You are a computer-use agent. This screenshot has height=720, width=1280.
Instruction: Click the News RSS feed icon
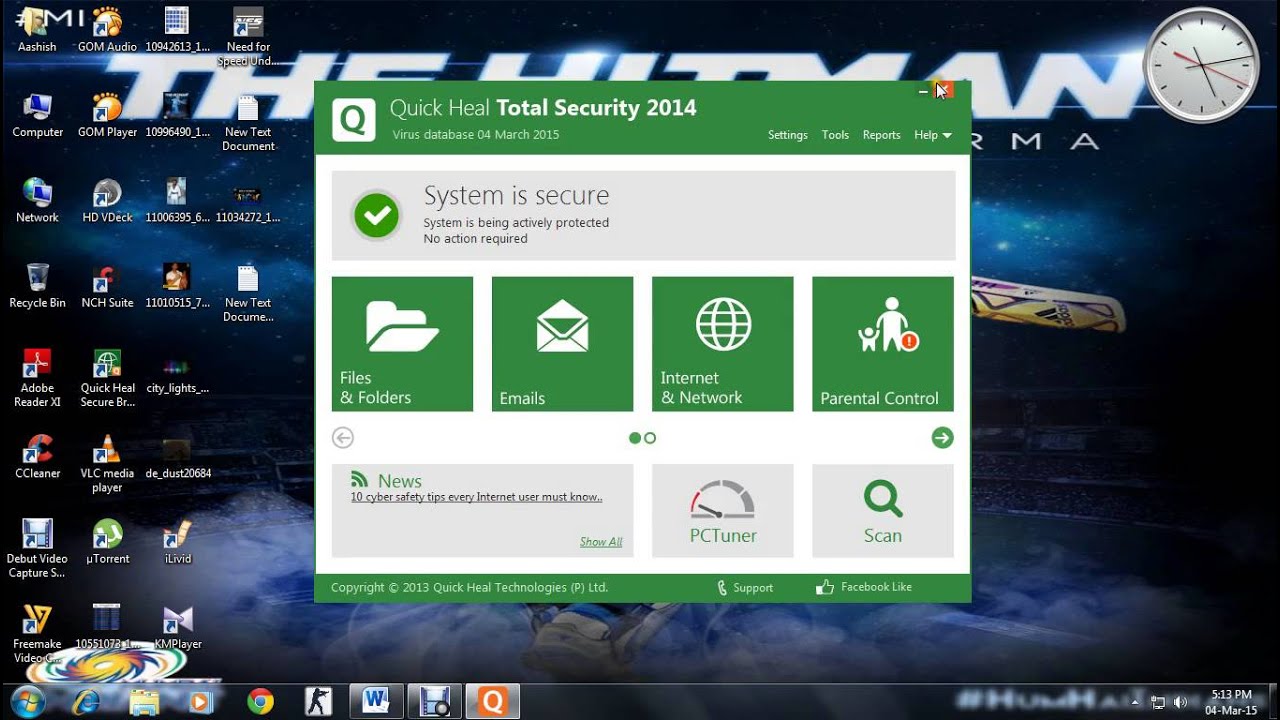359,480
